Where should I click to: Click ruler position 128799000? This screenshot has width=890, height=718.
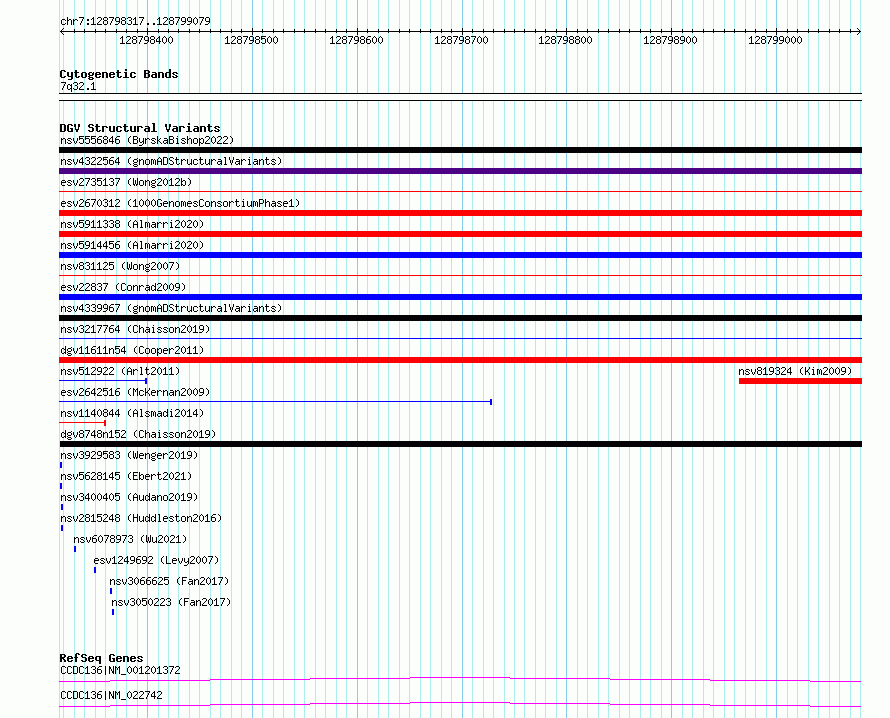point(775,40)
